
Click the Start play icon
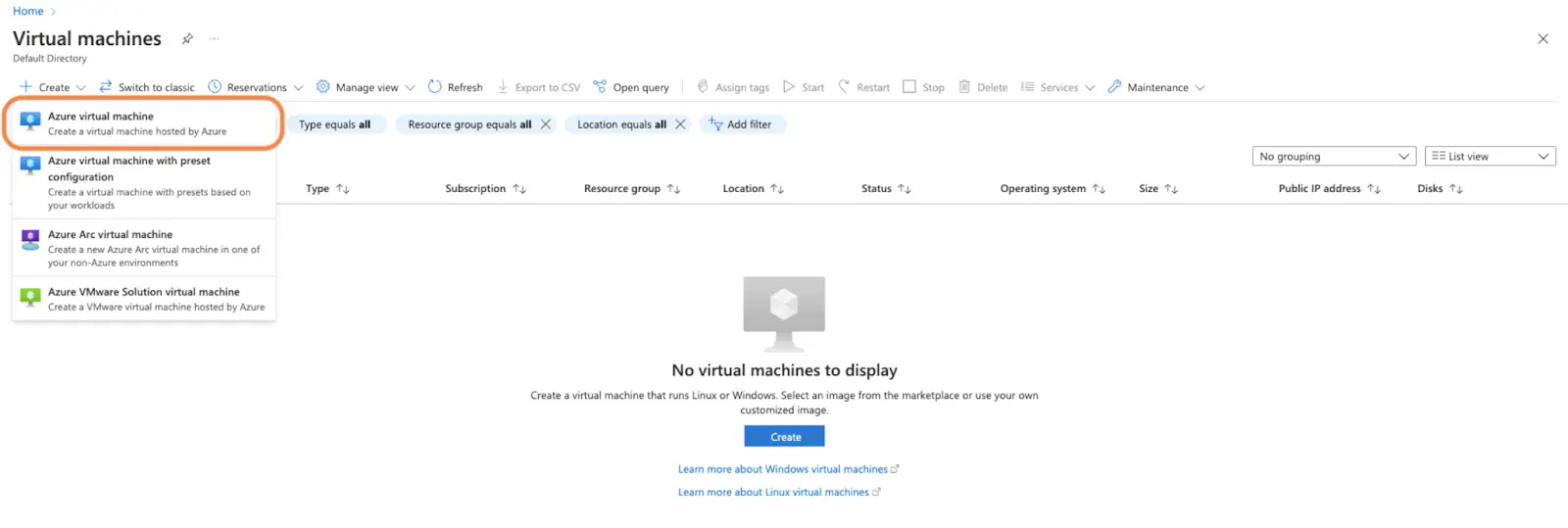pyautogui.click(x=789, y=87)
